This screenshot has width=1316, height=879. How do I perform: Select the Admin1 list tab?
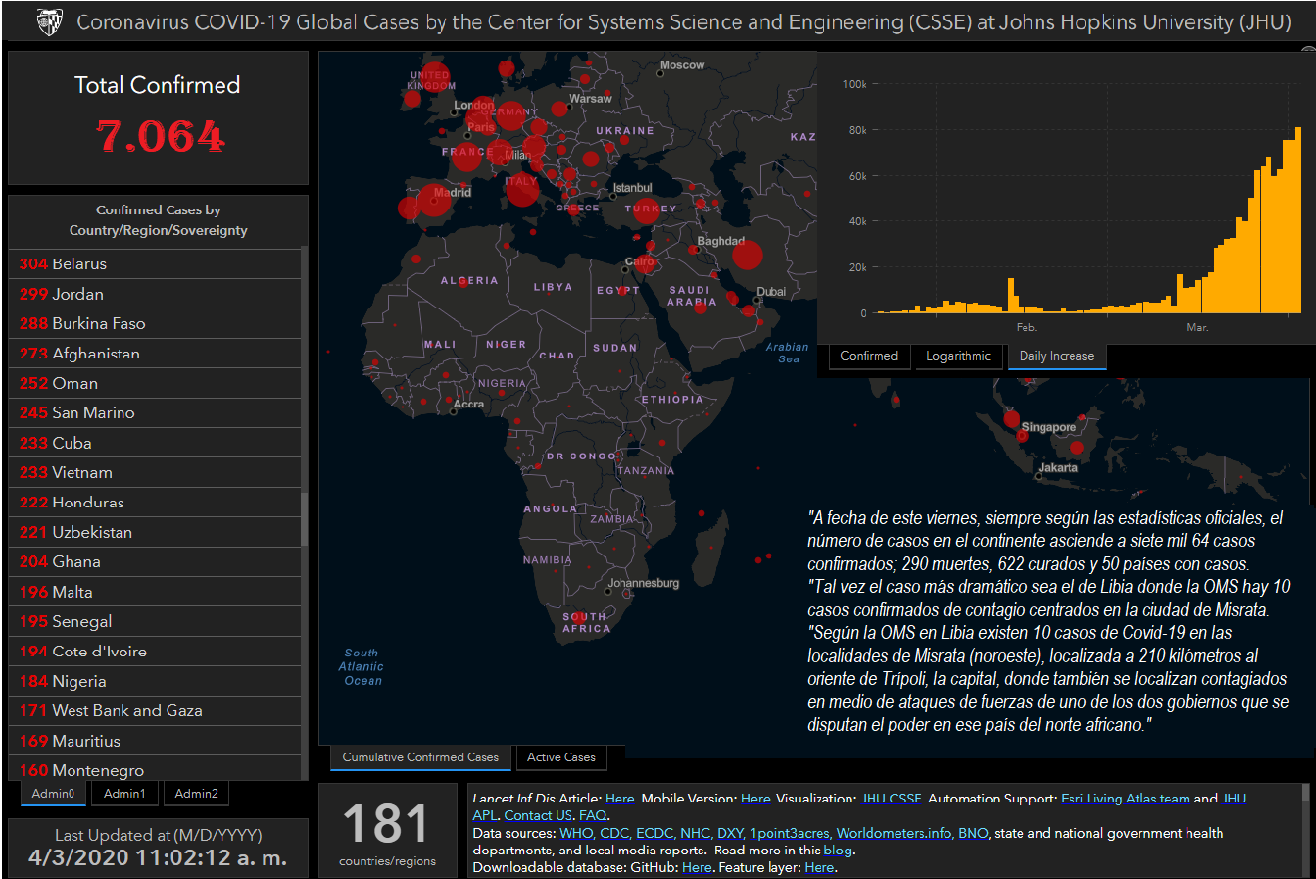click(x=124, y=794)
